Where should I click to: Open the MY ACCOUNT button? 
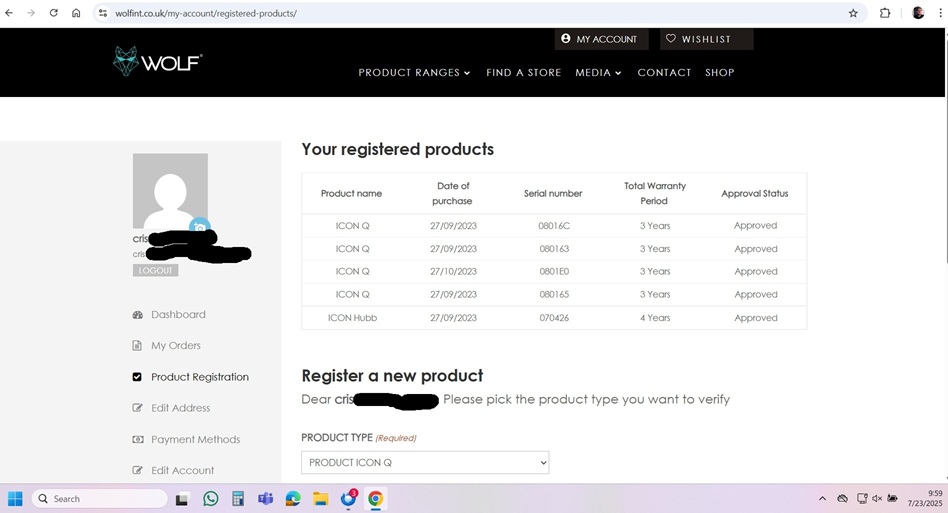(602, 39)
